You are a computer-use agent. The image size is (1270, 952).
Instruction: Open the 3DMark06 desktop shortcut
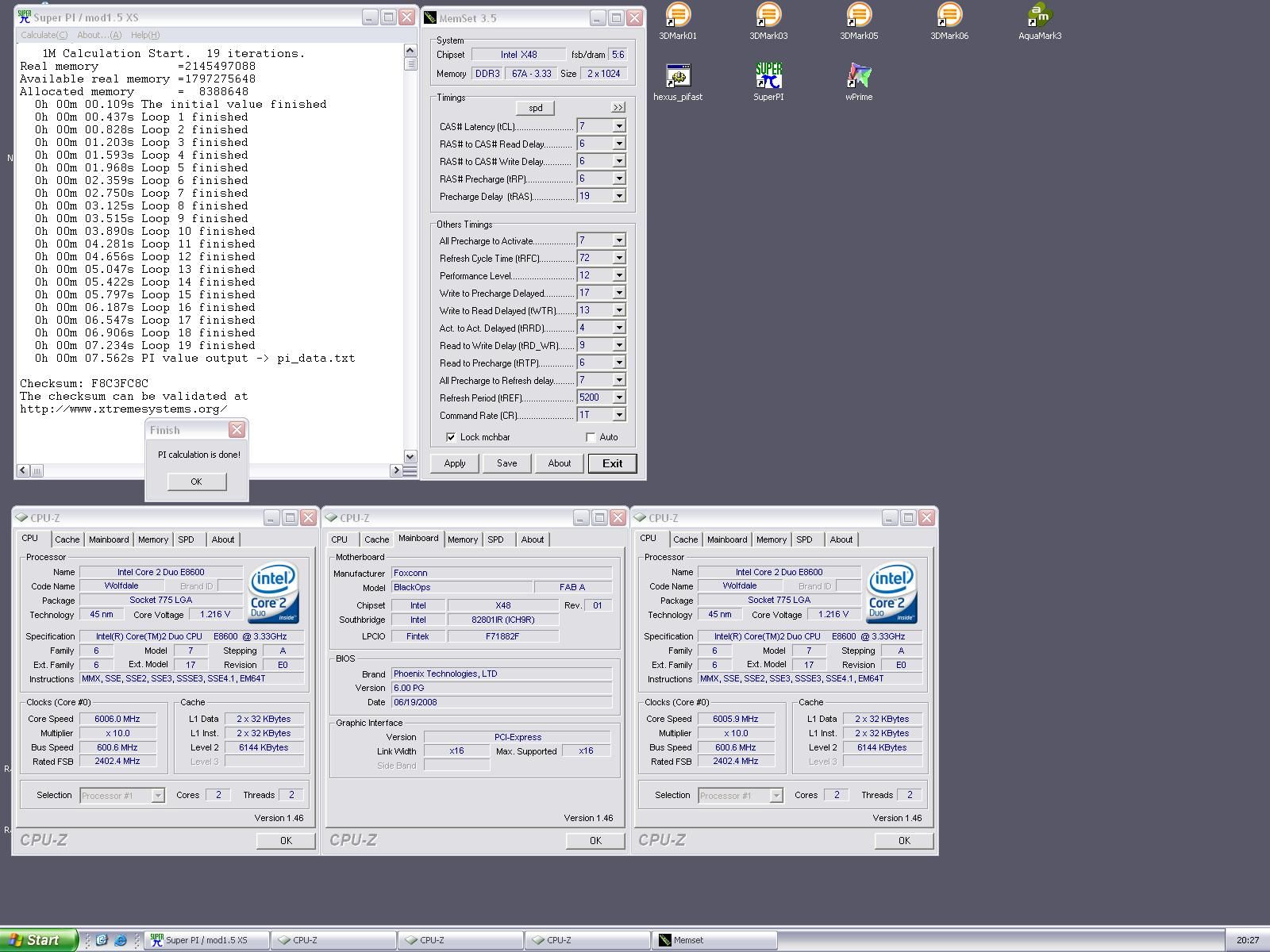tap(949, 21)
